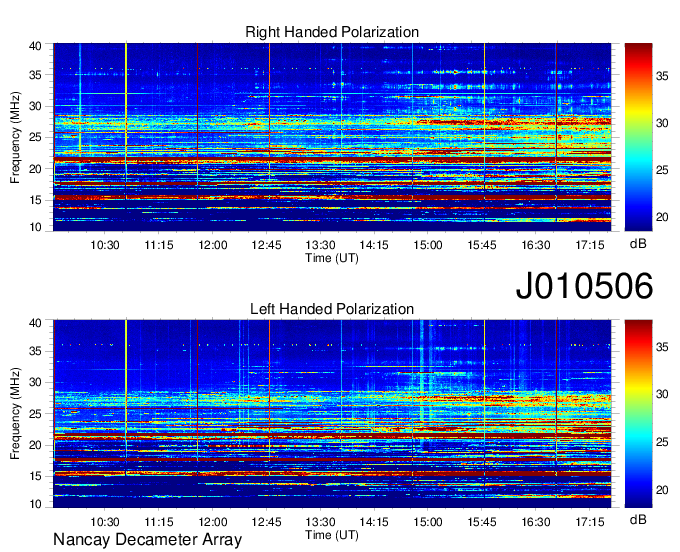Click the 35 MHz frequency tick on Right Handed plot
680x552 pixels.
click(x=35, y=75)
